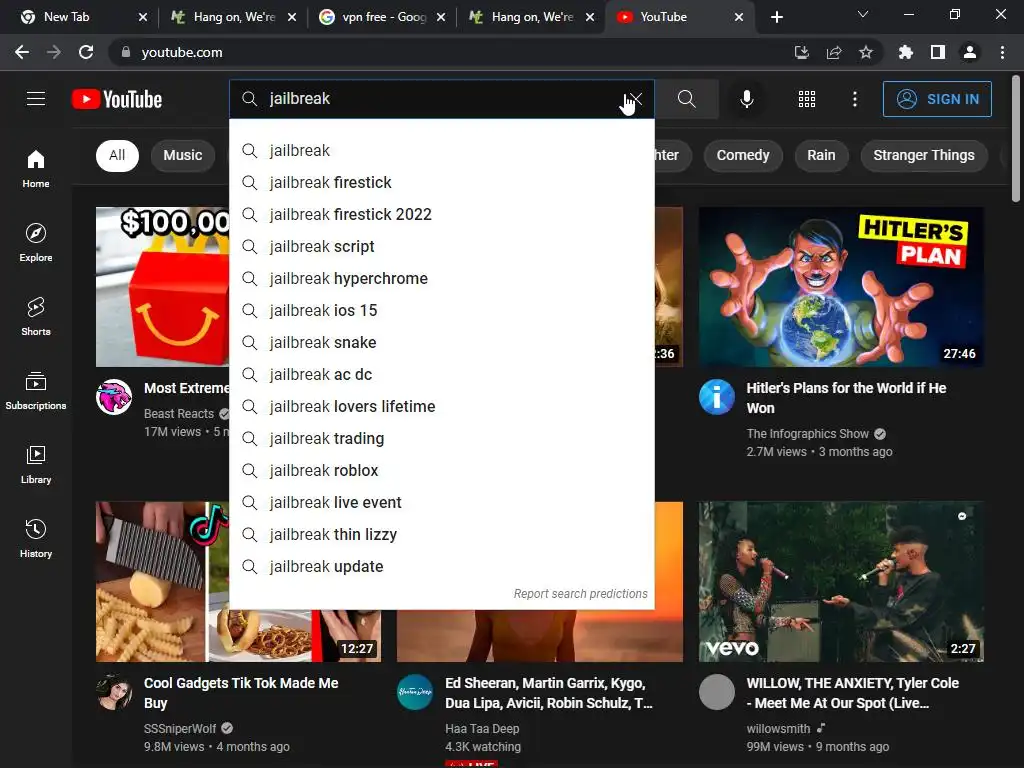This screenshot has width=1024, height=768.
Task: Open YouTube settings three-dot menu
Action: click(x=854, y=99)
